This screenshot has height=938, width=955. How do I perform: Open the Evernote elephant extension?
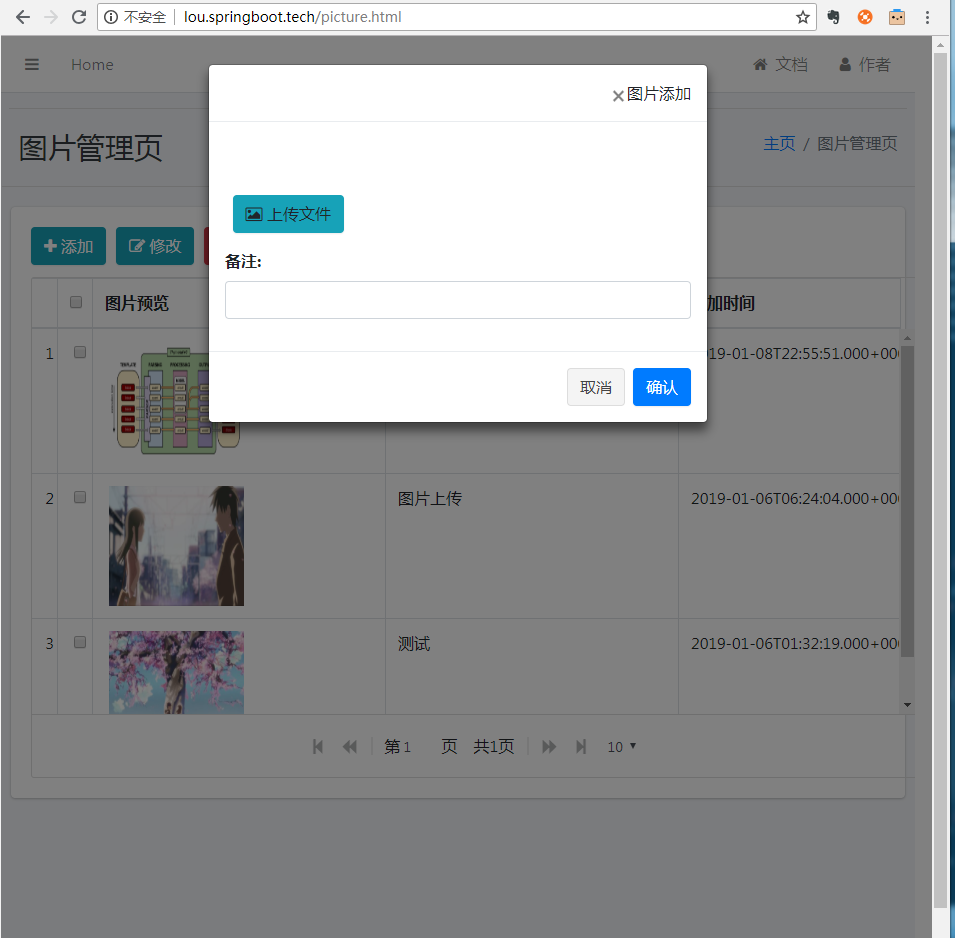point(833,17)
